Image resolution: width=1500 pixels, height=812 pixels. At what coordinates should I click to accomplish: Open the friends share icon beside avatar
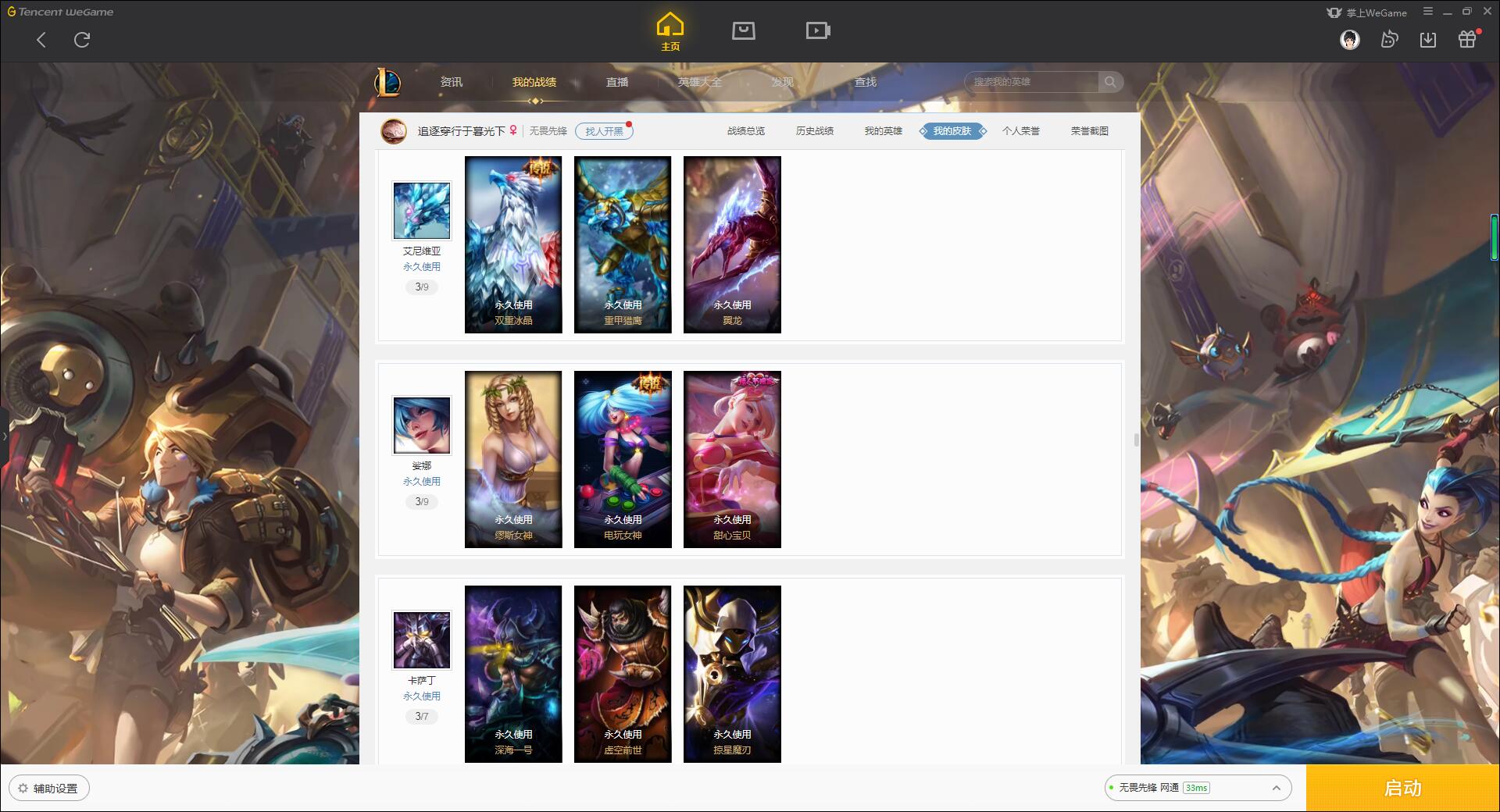[x=1389, y=39]
